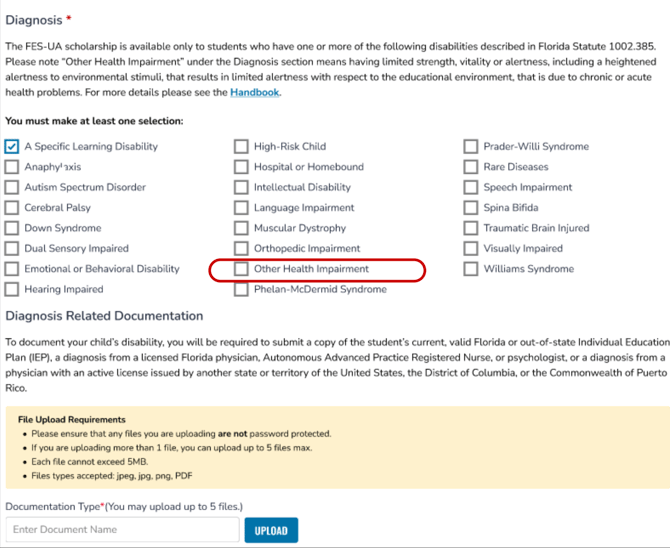Check Hospital or Homebound option
670x548 pixels.
point(241,167)
